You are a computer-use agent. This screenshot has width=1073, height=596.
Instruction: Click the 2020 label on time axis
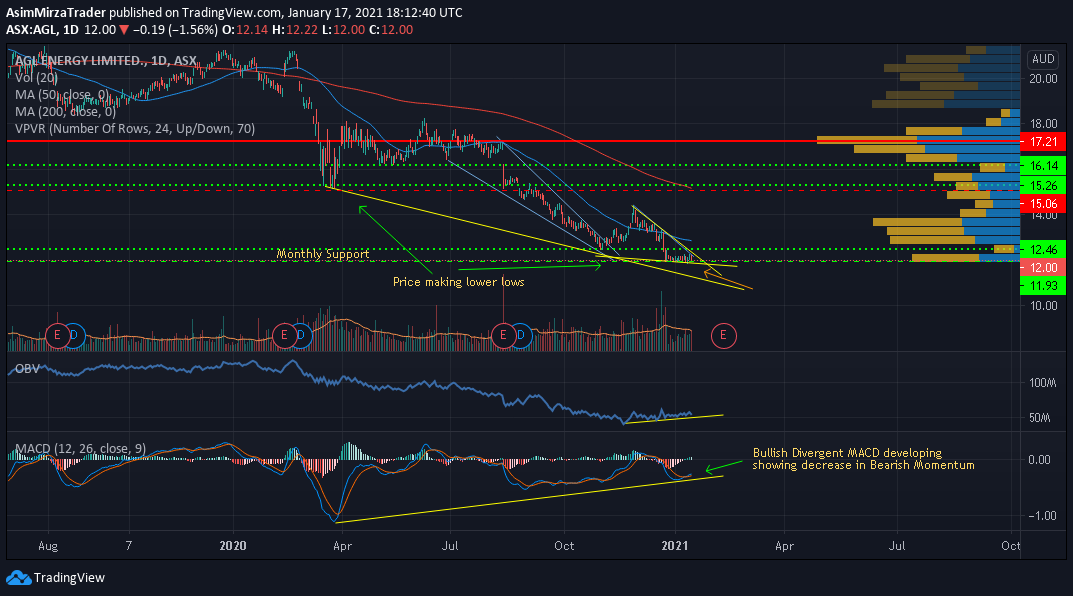pyautogui.click(x=233, y=545)
